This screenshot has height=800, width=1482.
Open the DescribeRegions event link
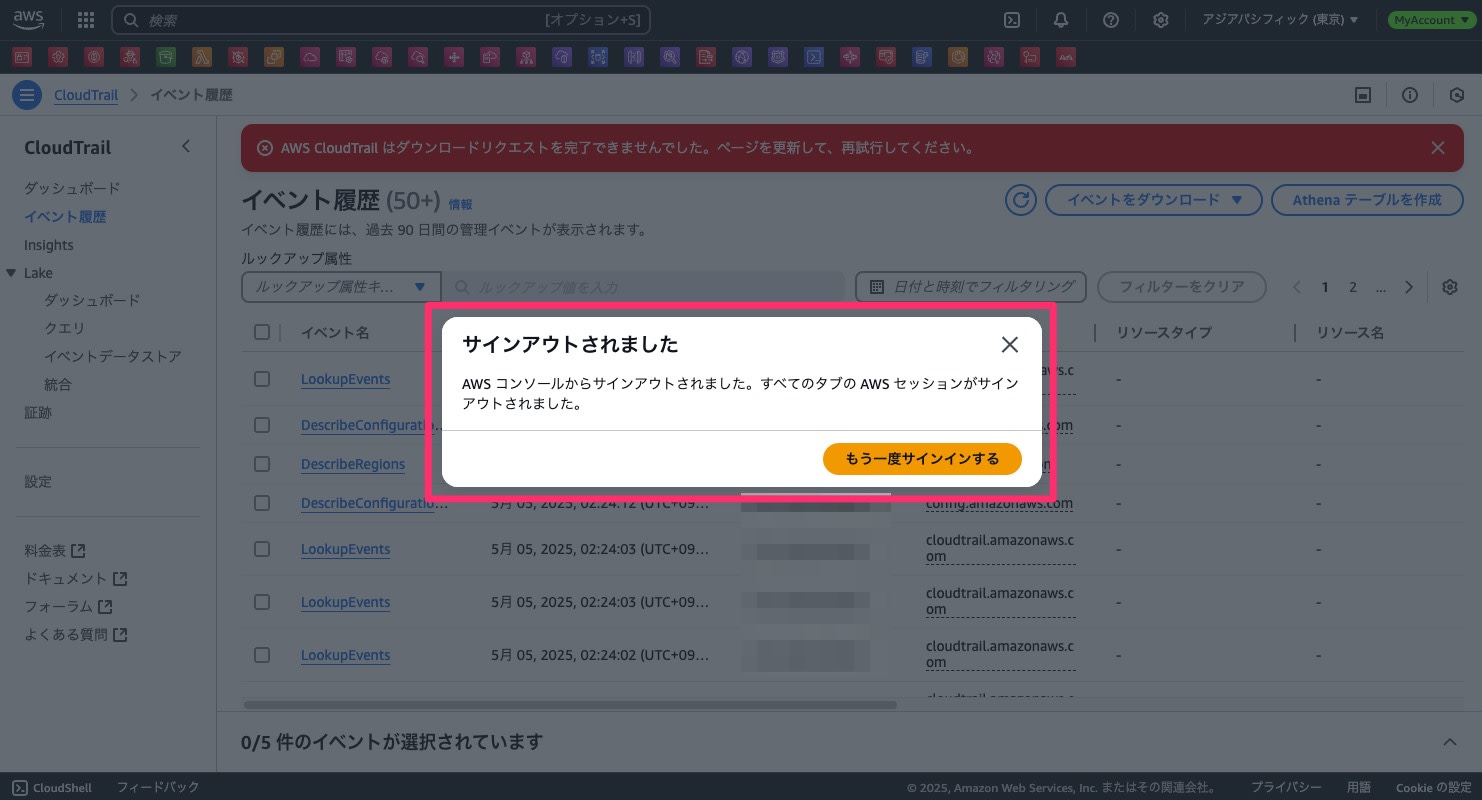tap(353, 464)
